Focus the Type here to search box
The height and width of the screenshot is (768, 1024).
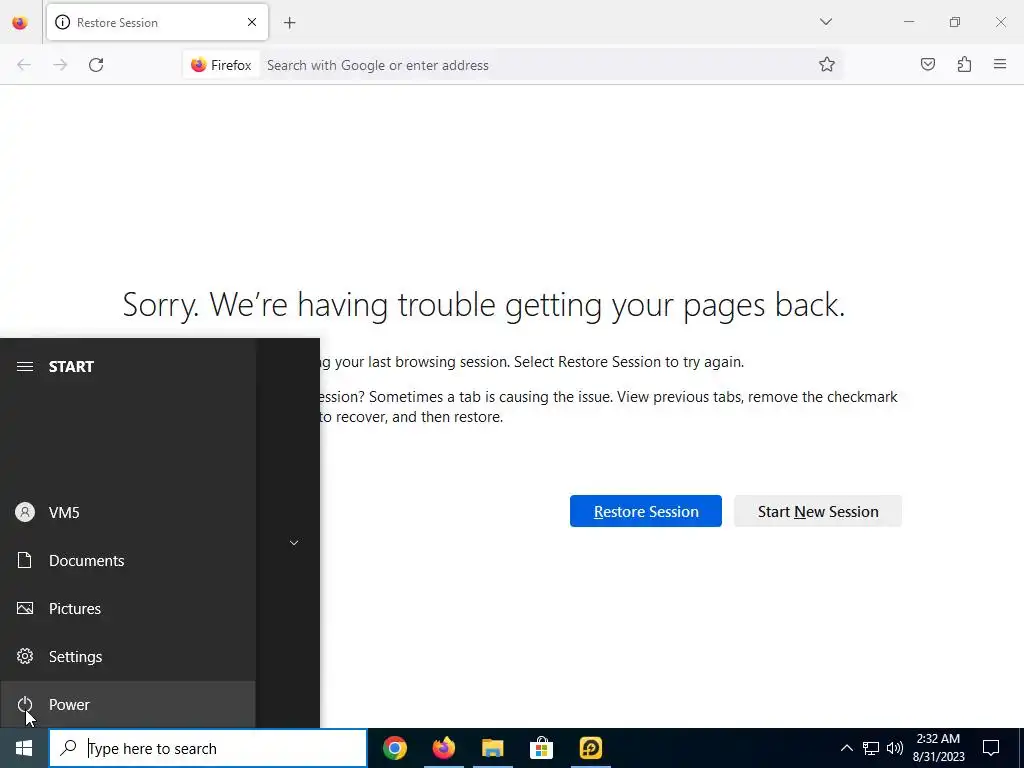[x=208, y=748]
